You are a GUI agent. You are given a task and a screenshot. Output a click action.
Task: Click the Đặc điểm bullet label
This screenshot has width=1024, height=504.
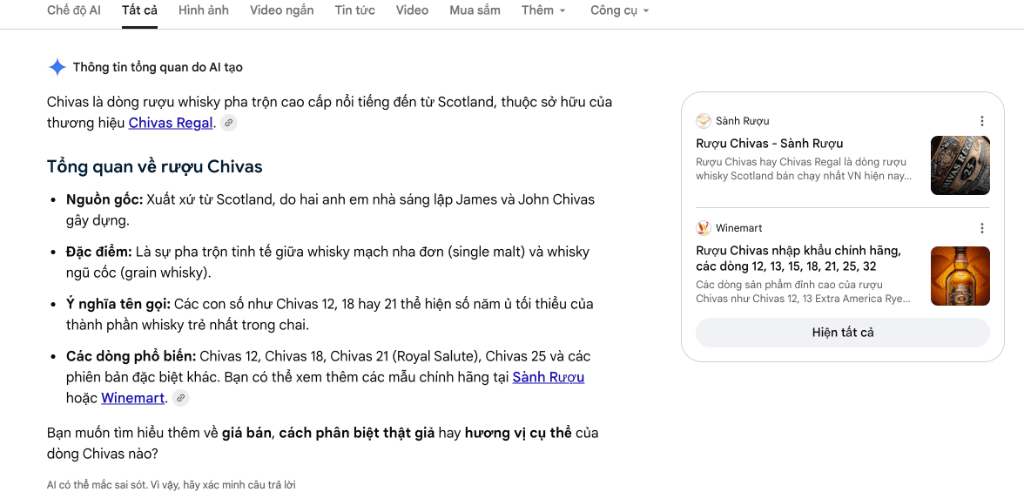pos(99,251)
